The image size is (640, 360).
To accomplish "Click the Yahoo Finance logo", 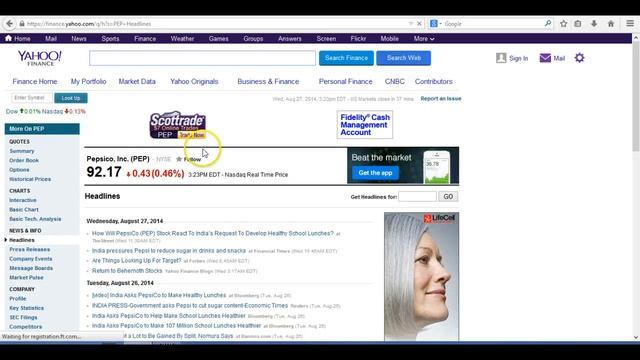I will pyautogui.click(x=40, y=58).
